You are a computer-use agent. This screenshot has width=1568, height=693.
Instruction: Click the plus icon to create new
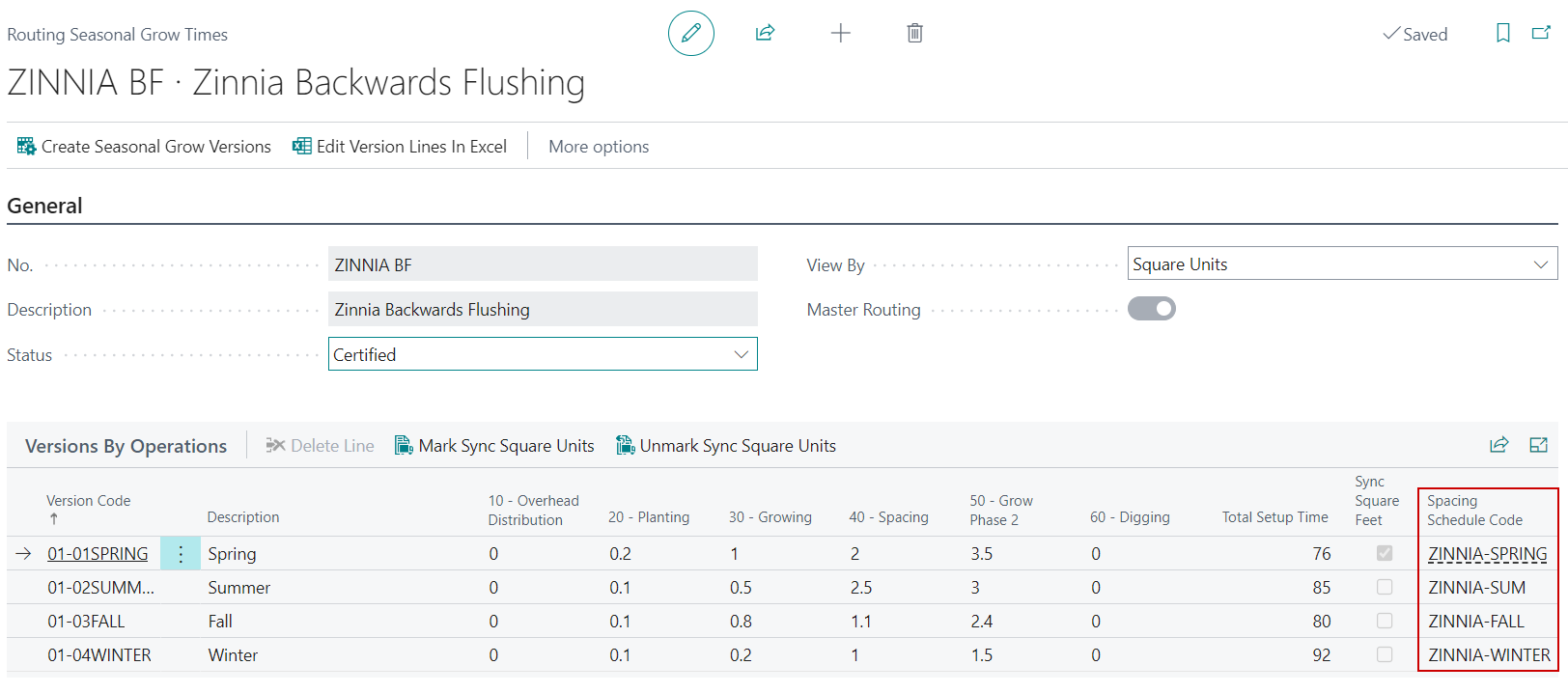840,34
